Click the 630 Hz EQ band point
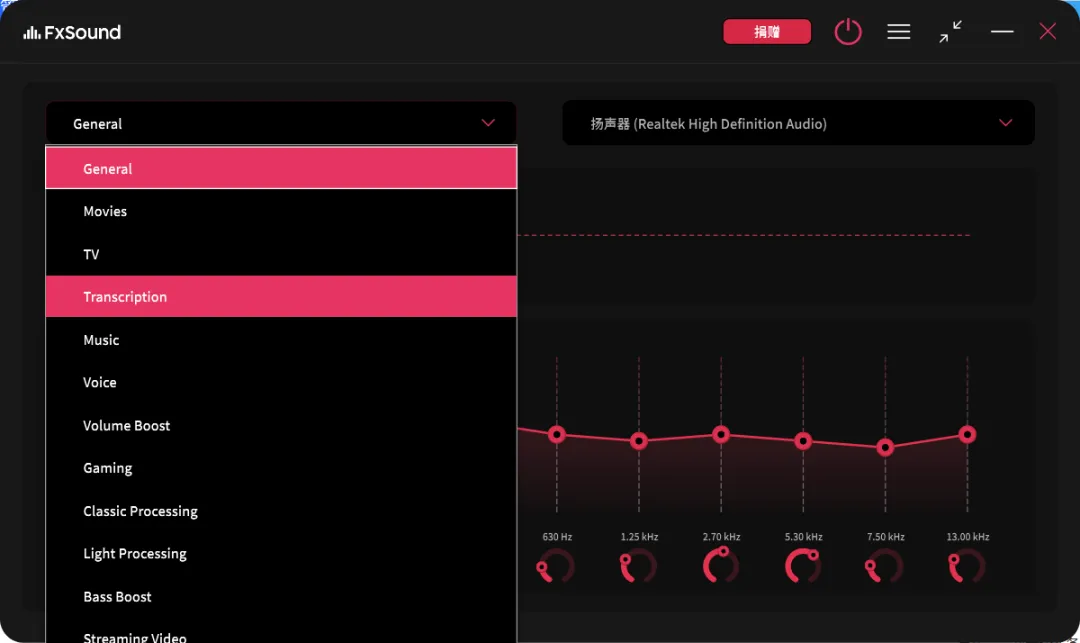 (557, 434)
